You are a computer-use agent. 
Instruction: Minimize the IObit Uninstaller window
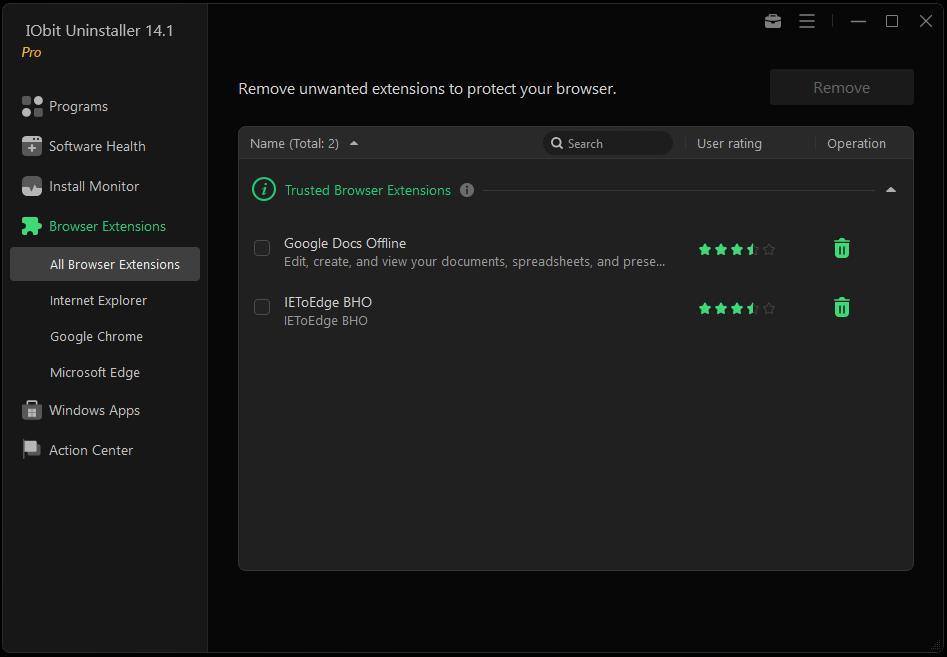[x=858, y=21]
